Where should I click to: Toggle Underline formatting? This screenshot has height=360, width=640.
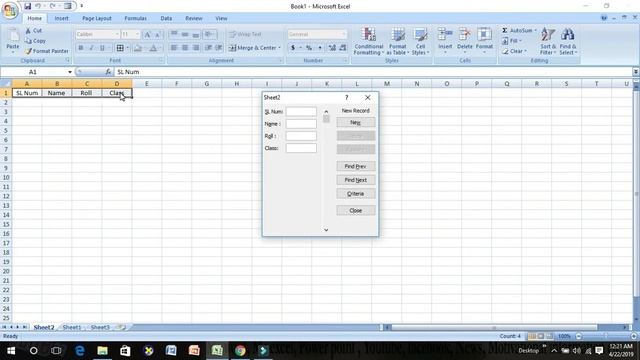pos(102,48)
